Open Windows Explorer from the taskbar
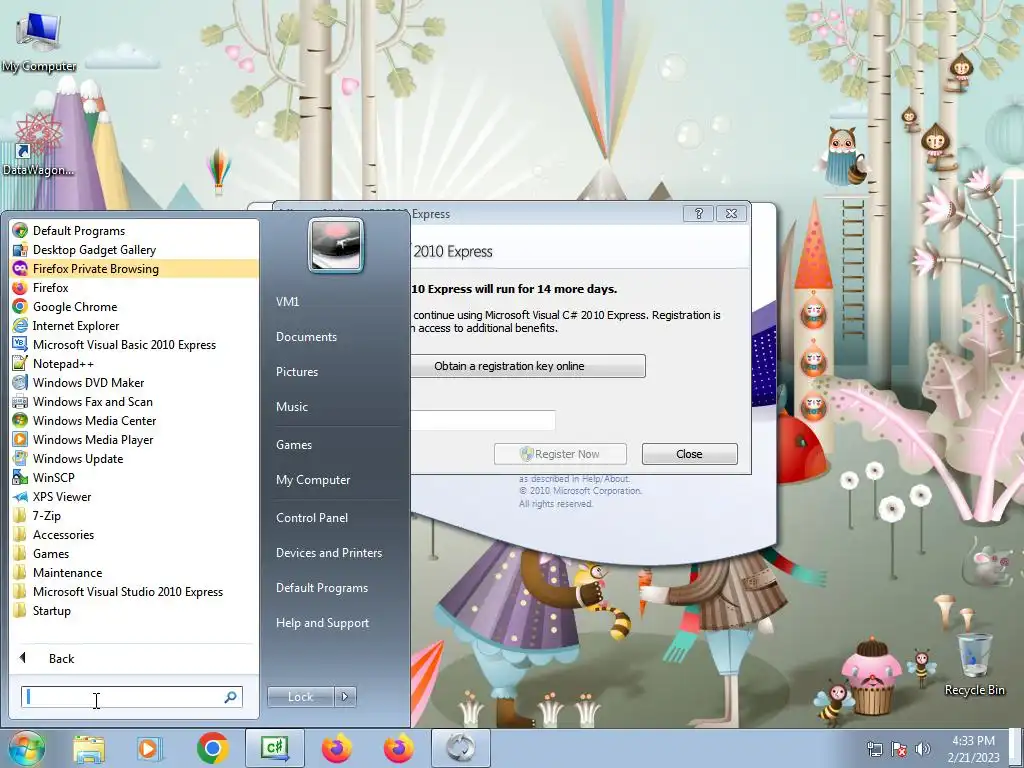The height and width of the screenshot is (768, 1024). [x=89, y=748]
